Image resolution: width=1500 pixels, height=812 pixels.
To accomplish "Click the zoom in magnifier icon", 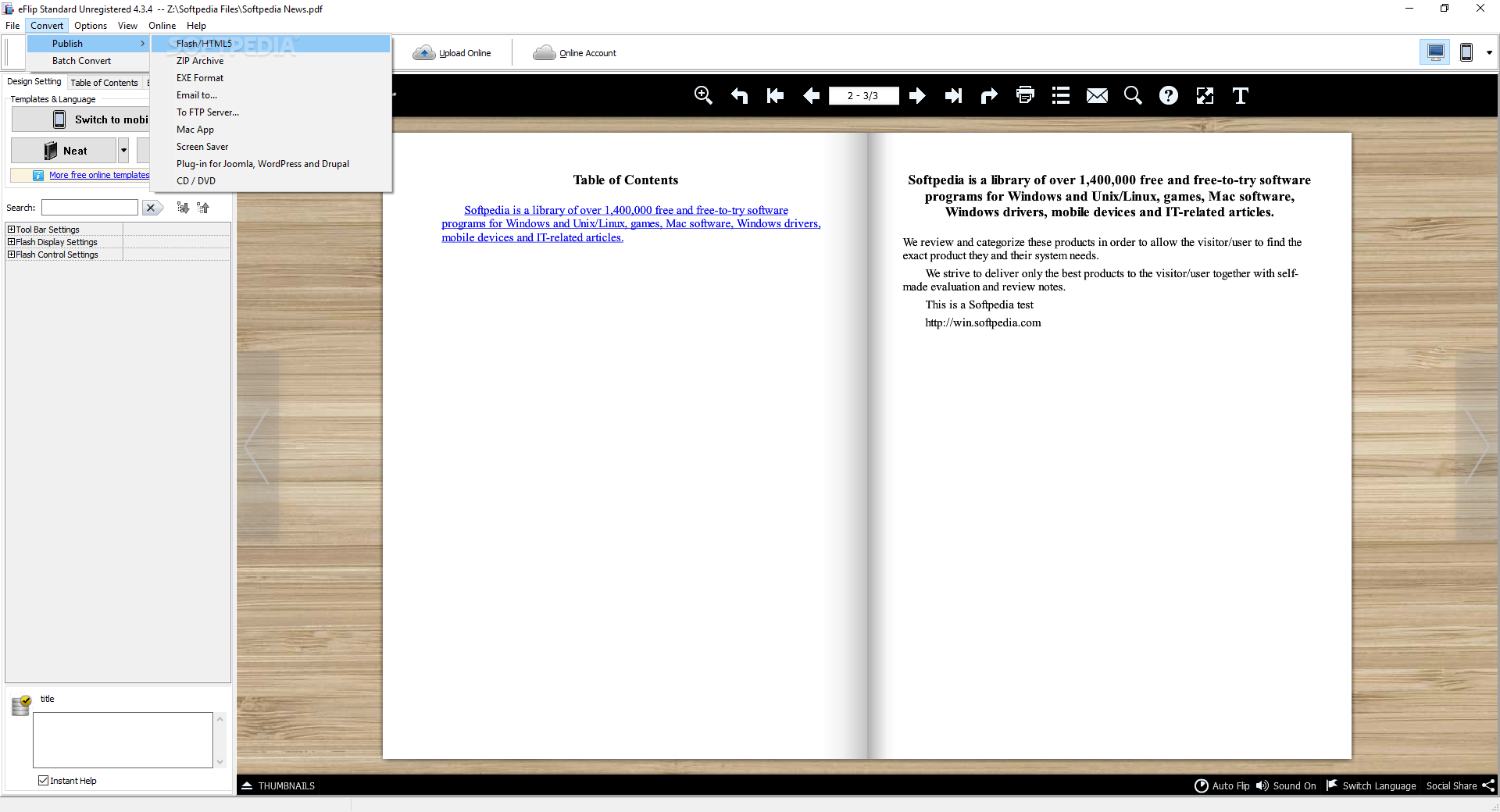I will click(703, 95).
